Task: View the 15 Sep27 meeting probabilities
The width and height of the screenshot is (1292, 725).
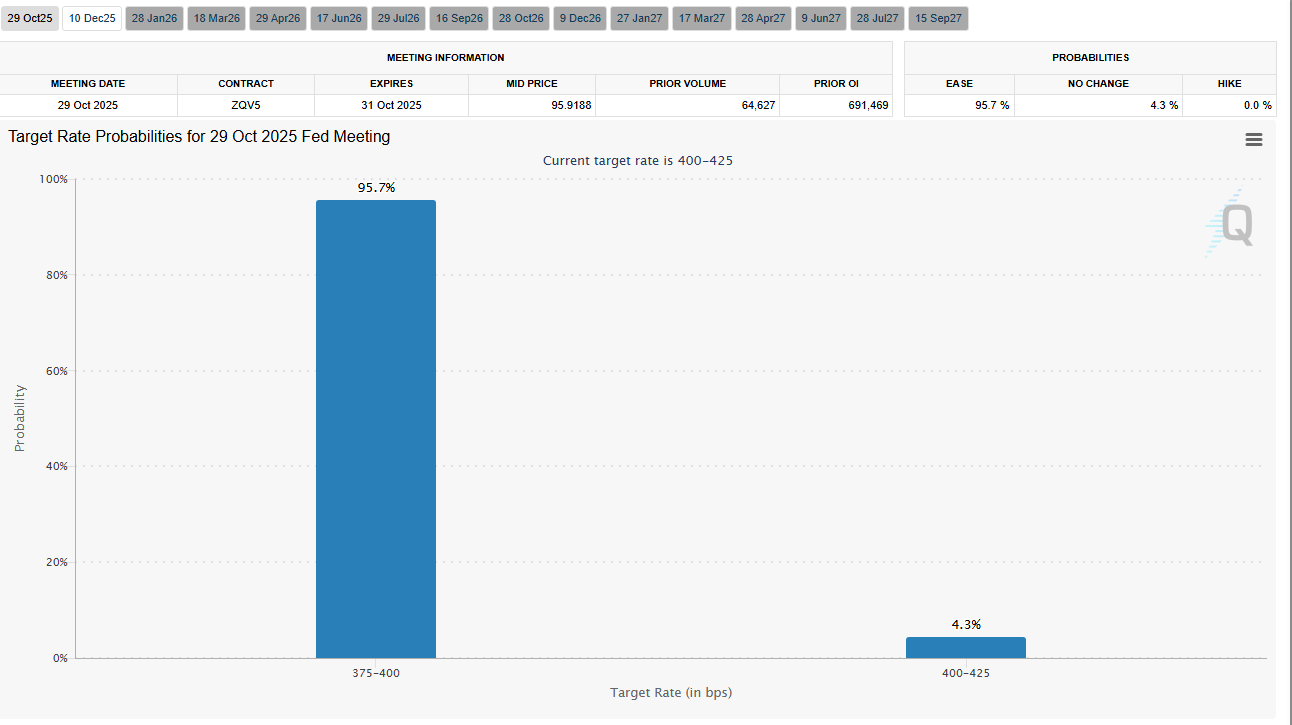Action: click(x=938, y=17)
